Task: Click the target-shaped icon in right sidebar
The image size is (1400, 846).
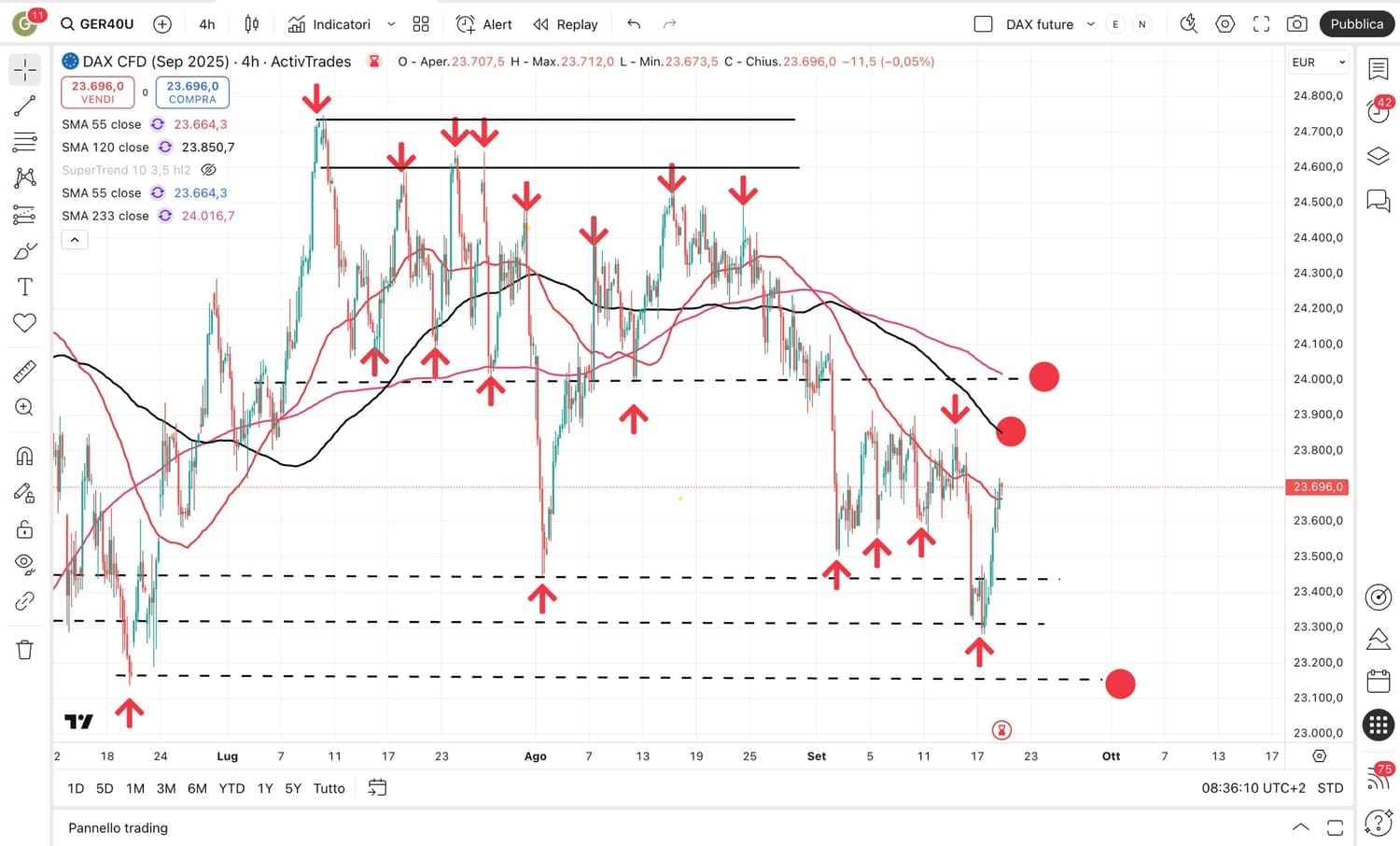Action: [x=1379, y=597]
